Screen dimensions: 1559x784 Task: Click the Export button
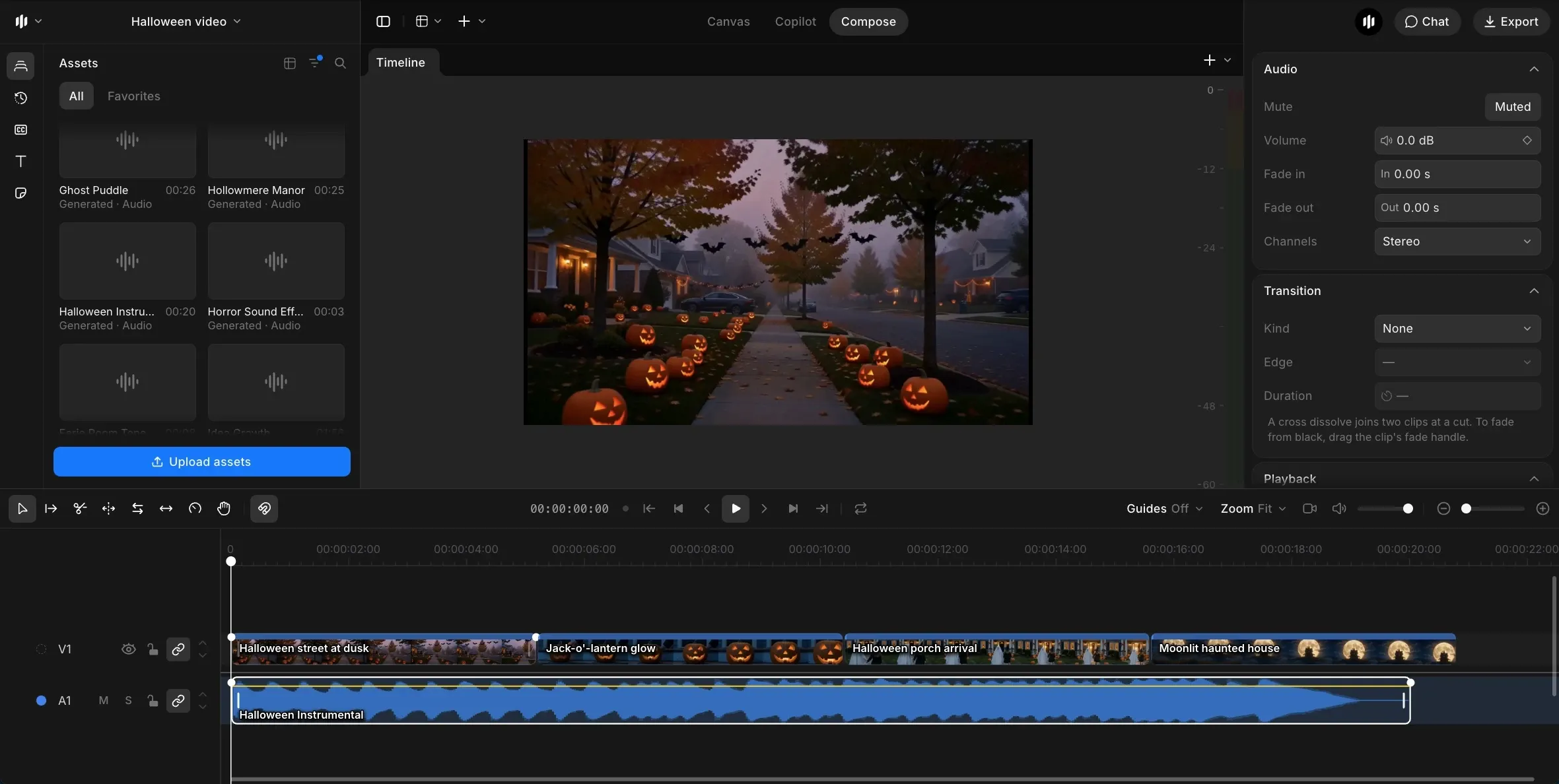[1511, 21]
